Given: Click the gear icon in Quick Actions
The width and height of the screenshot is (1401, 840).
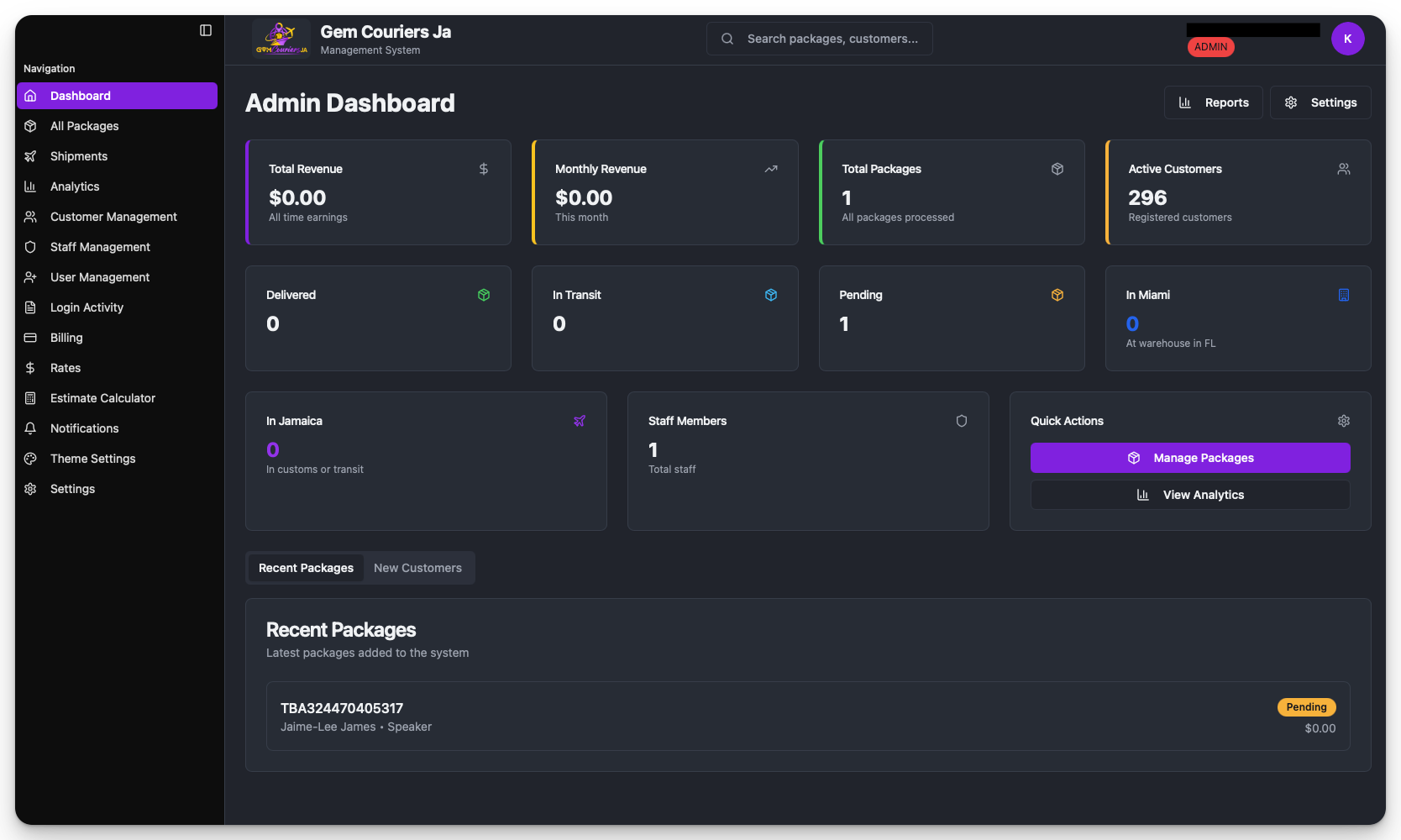Looking at the screenshot, I should [1343, 421].
